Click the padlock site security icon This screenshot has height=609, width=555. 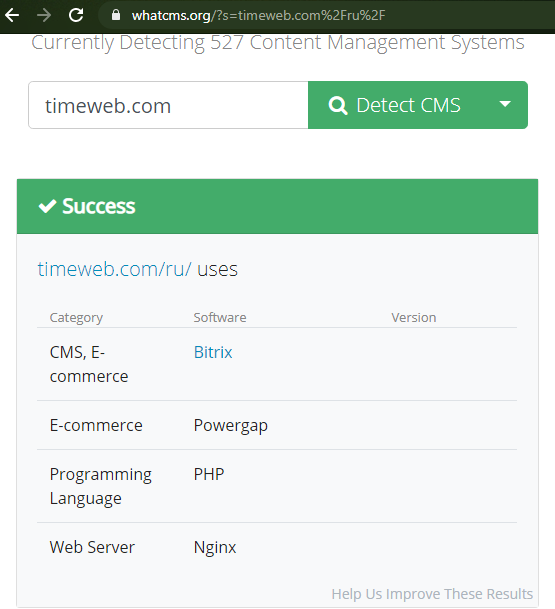[x=115, y=15]
